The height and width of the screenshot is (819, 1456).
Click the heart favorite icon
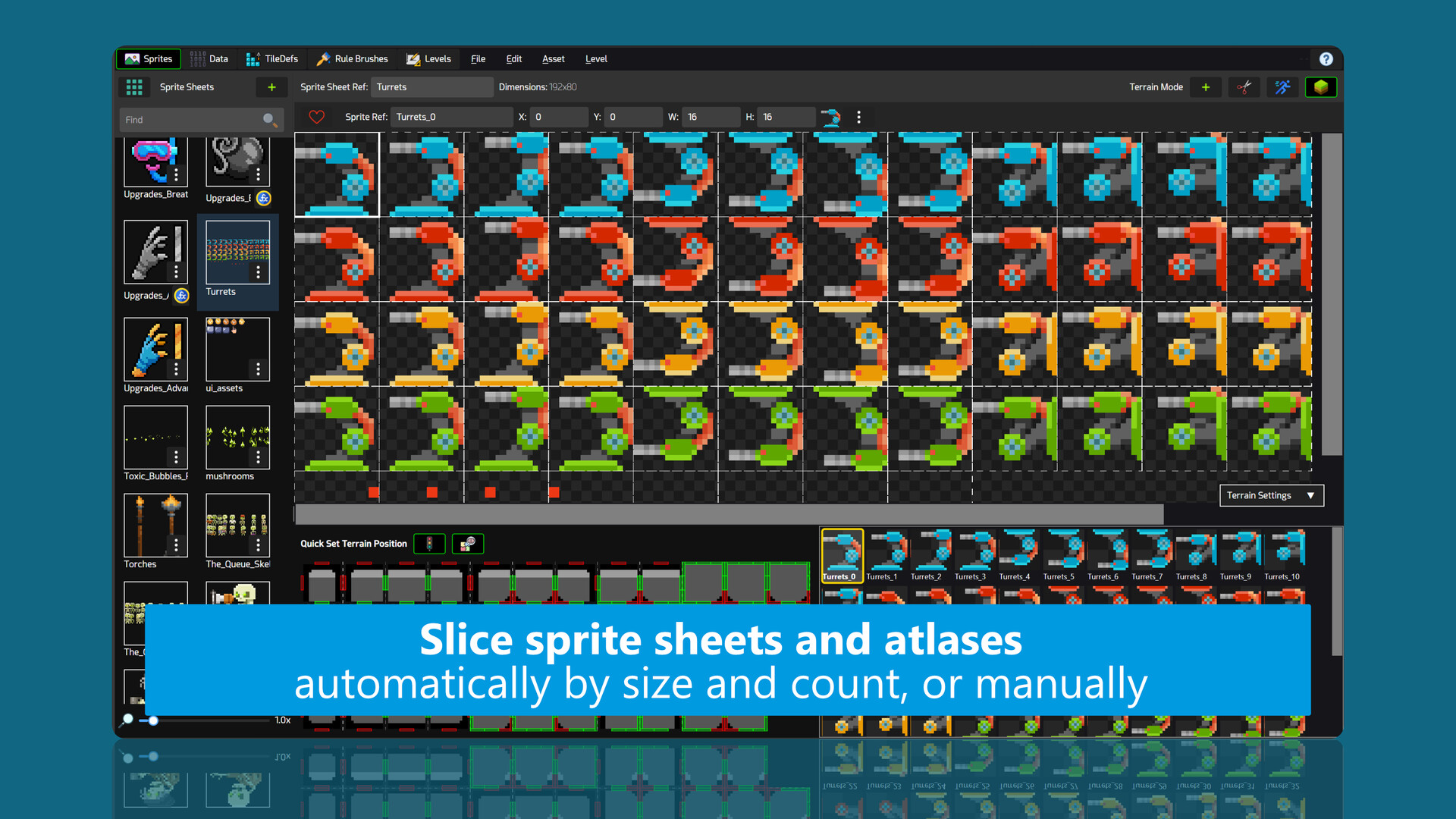pos(317,117)
